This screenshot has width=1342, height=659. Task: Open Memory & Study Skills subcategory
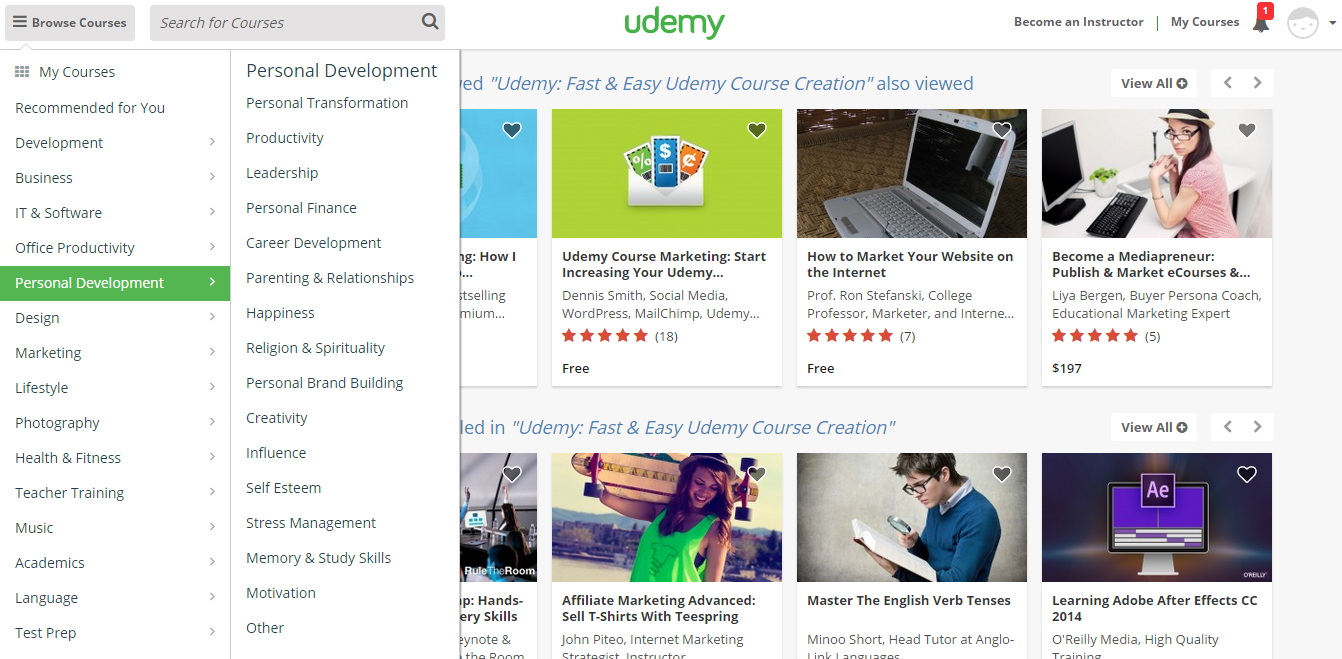click(318, 558)
